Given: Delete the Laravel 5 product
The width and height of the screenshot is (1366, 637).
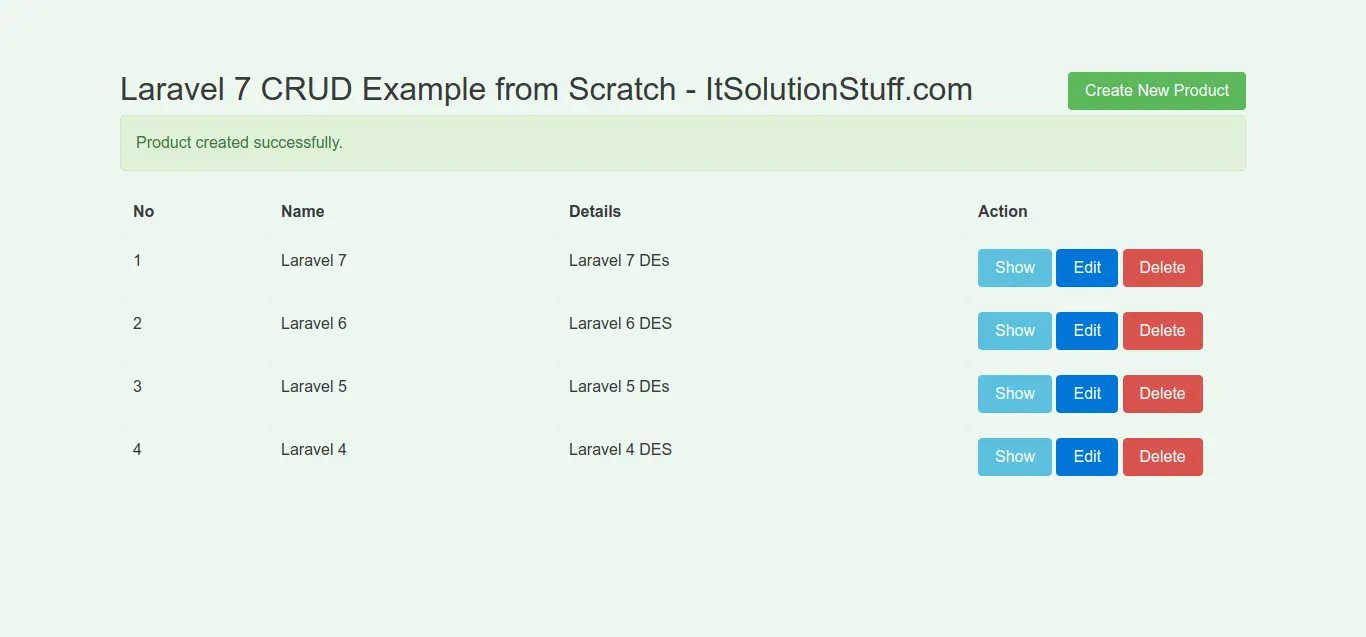Looking at the screenshot, I should [1162, 394].
